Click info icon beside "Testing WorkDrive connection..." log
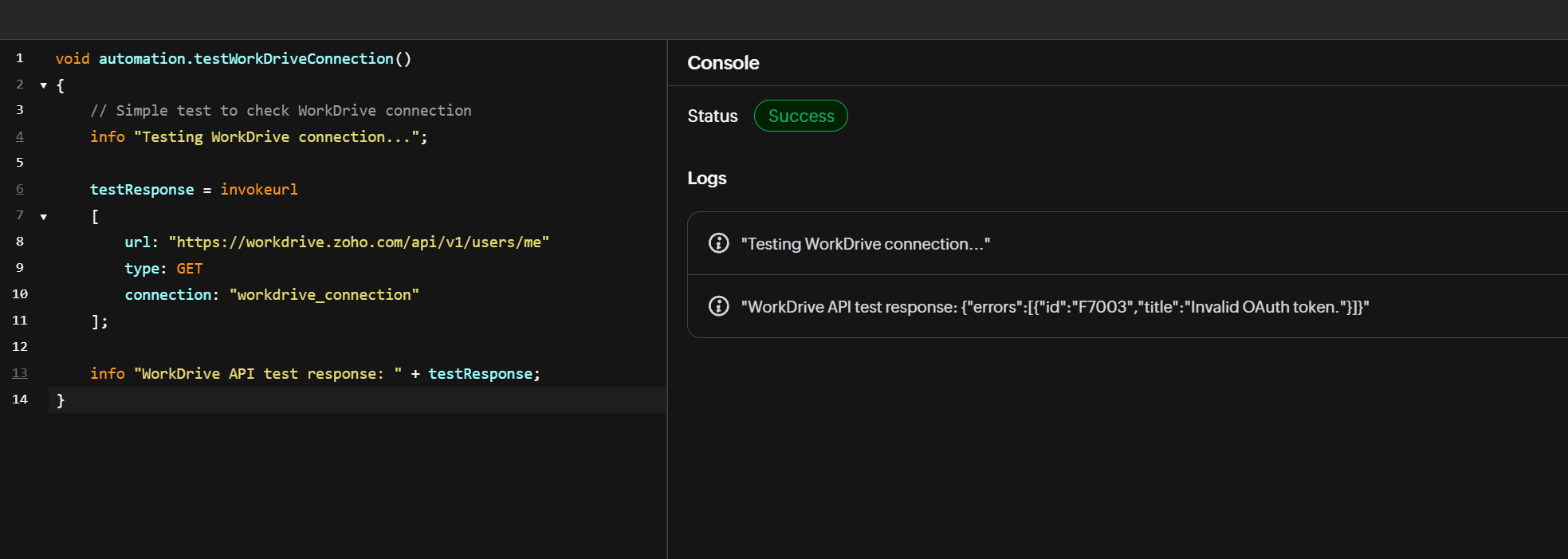 tap(718, 243)
